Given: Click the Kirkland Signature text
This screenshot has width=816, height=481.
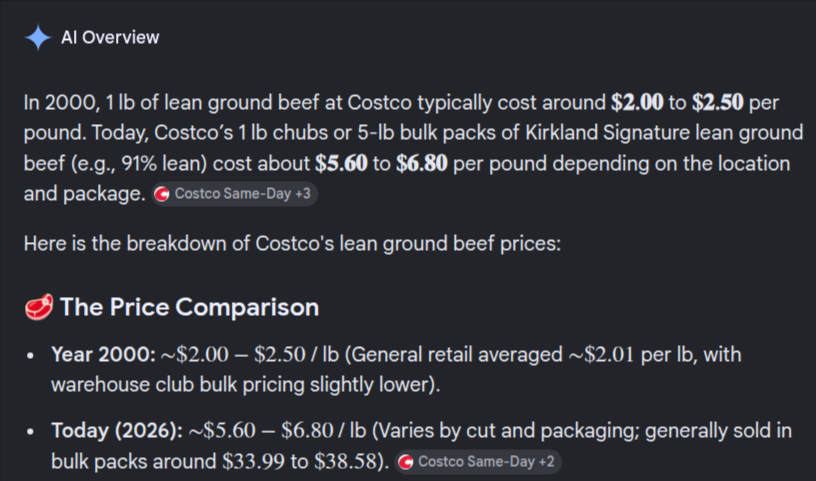Looking at the screenshot, I should [x=607, y=133].
